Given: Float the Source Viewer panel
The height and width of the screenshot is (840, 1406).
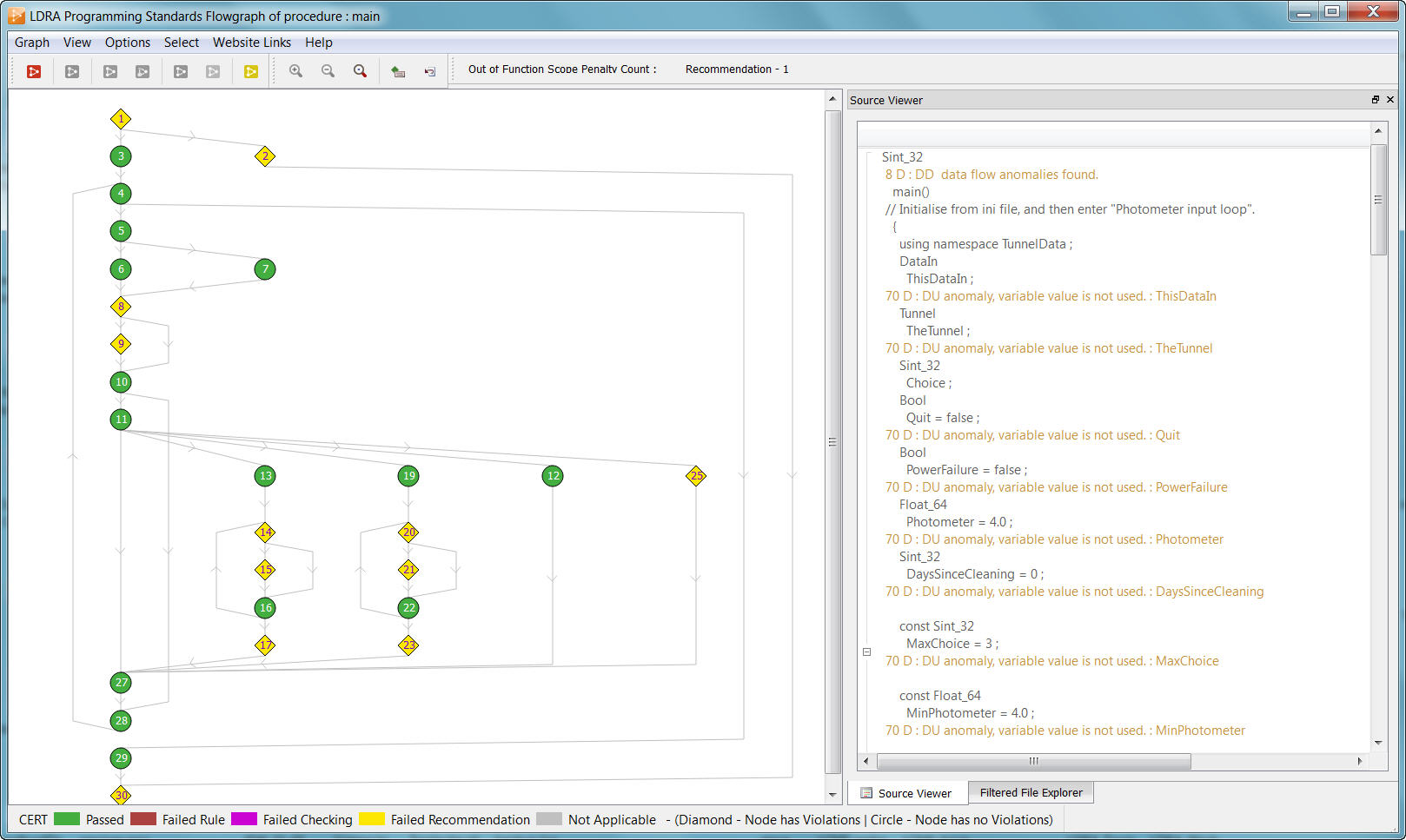Looking at the screenshot, I should [x=1375, y=100].
